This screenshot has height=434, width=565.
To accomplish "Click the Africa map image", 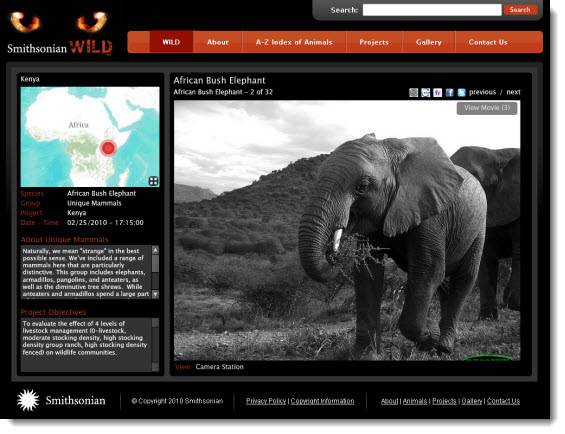I will tap(90, 137).
